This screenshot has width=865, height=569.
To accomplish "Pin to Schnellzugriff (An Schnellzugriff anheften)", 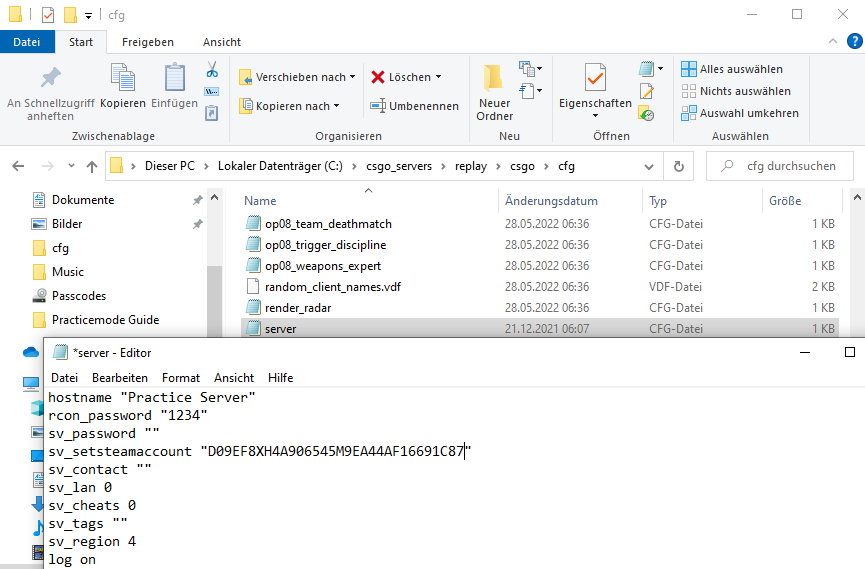I will pyautogui.click(x=50, y=93).
